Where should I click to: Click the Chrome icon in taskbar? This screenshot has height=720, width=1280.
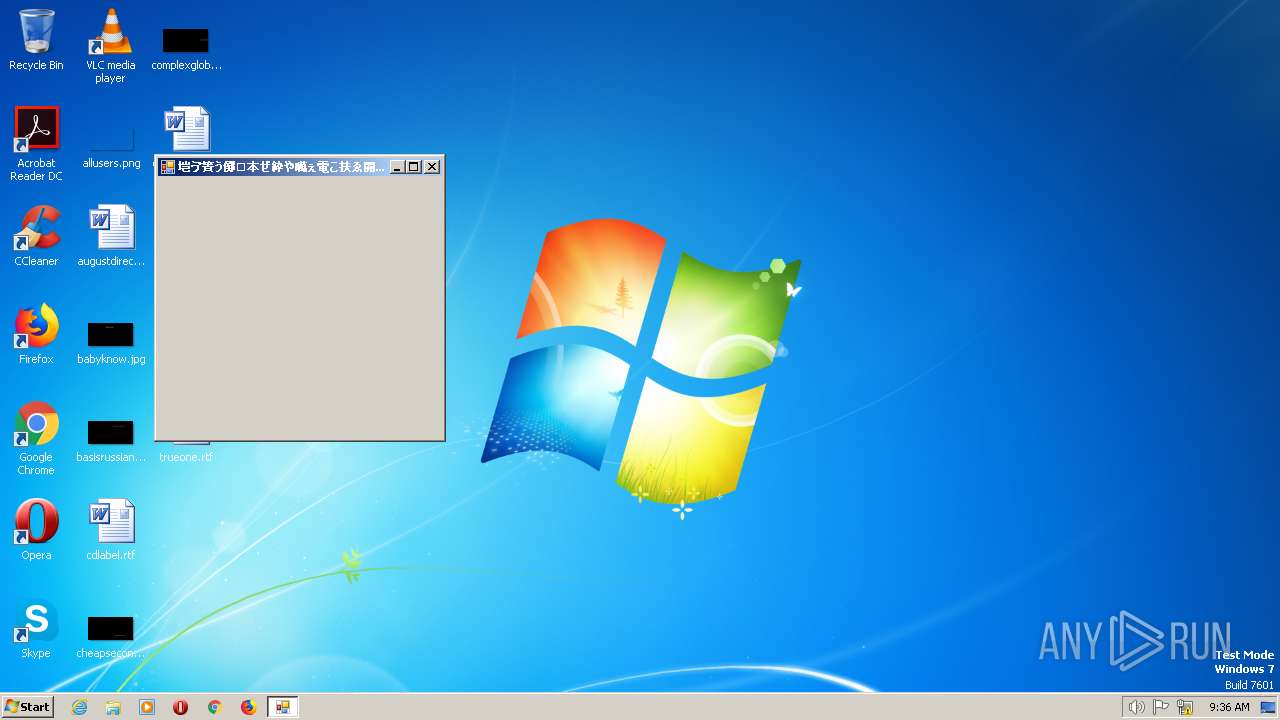click(214, 707)
